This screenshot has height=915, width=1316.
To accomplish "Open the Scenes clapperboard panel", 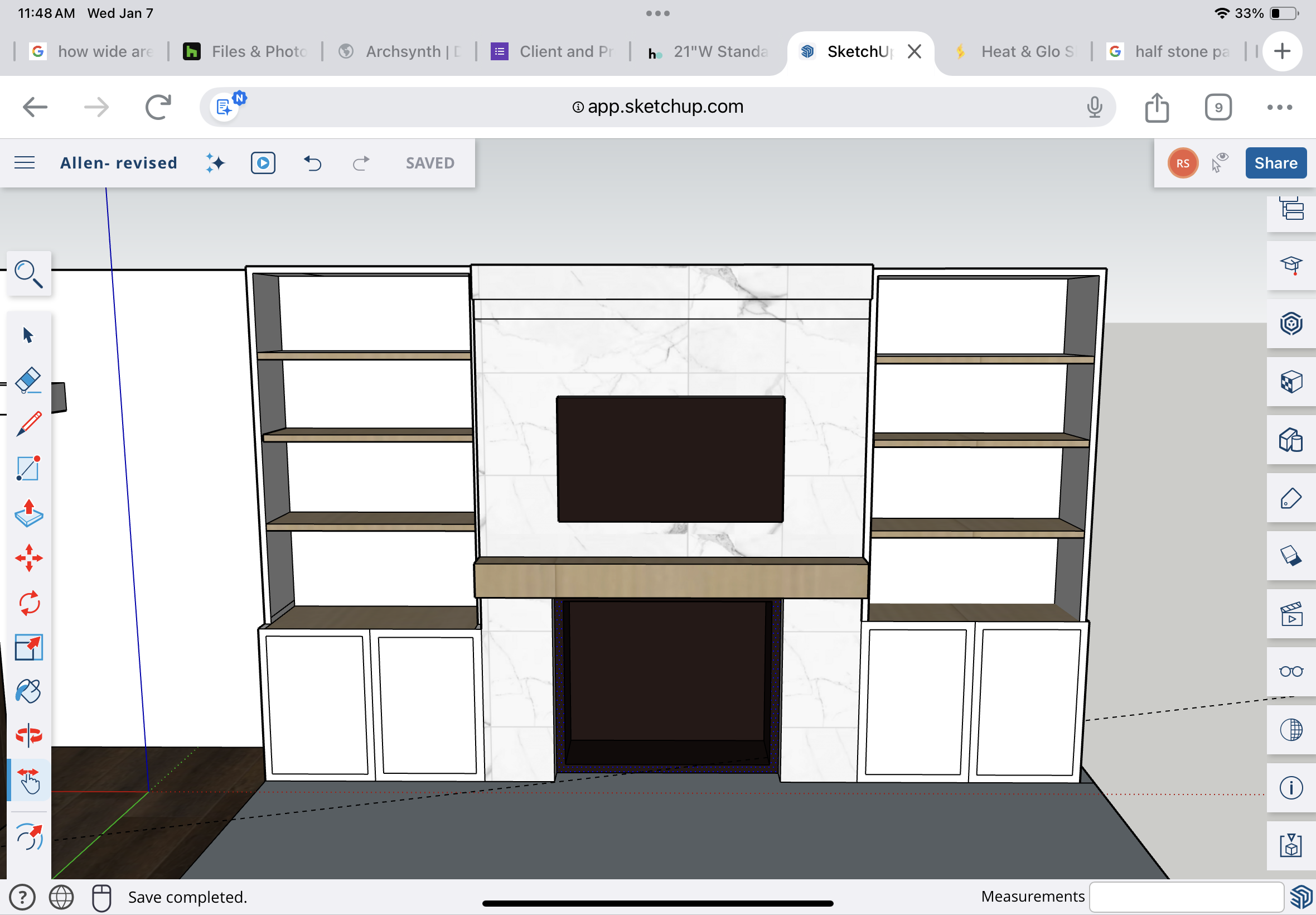I will (x=1290, y=614).
